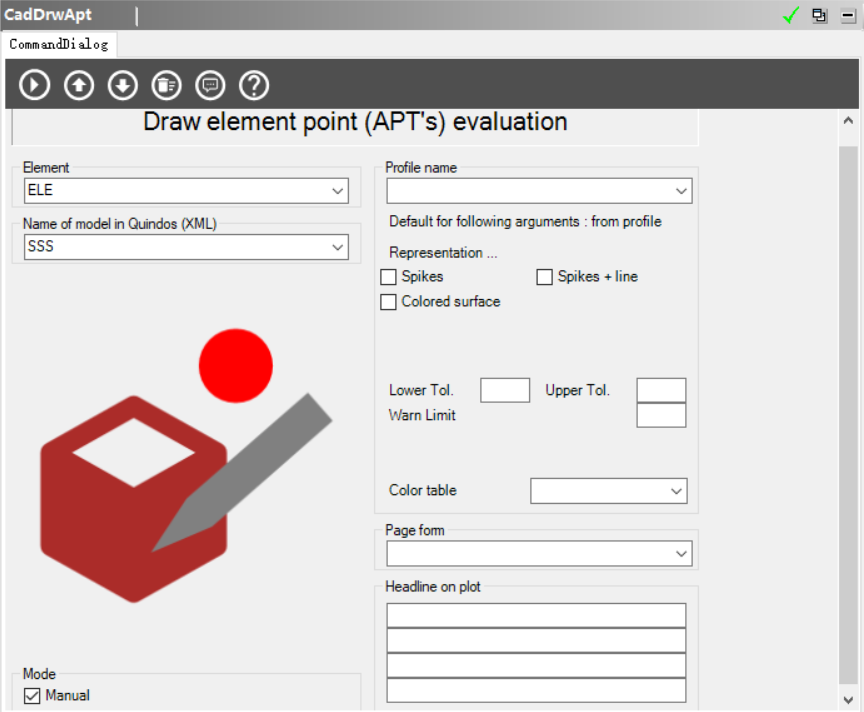Expand the Color table dropdown
This screenshot has height=712, width=864.
[676, 491]
